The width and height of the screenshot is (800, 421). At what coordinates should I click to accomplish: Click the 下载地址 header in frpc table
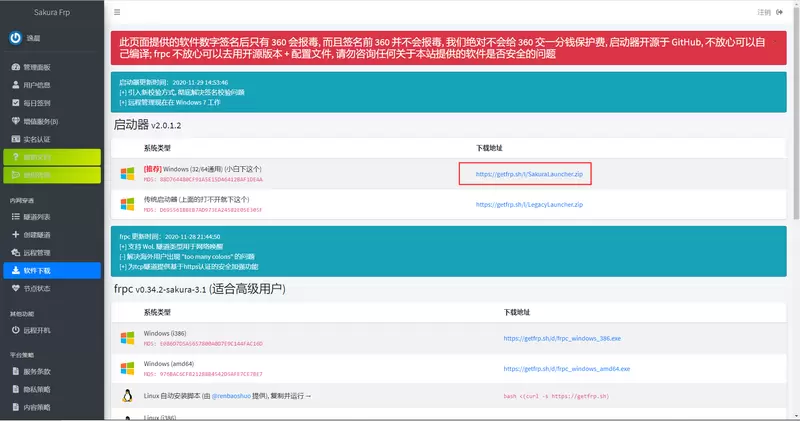517,312
